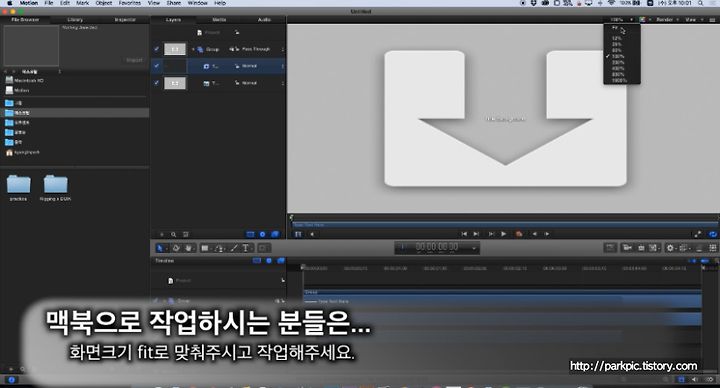Switch to the Library tab
This screenshot has width=720, height=388.
point(75,19)
